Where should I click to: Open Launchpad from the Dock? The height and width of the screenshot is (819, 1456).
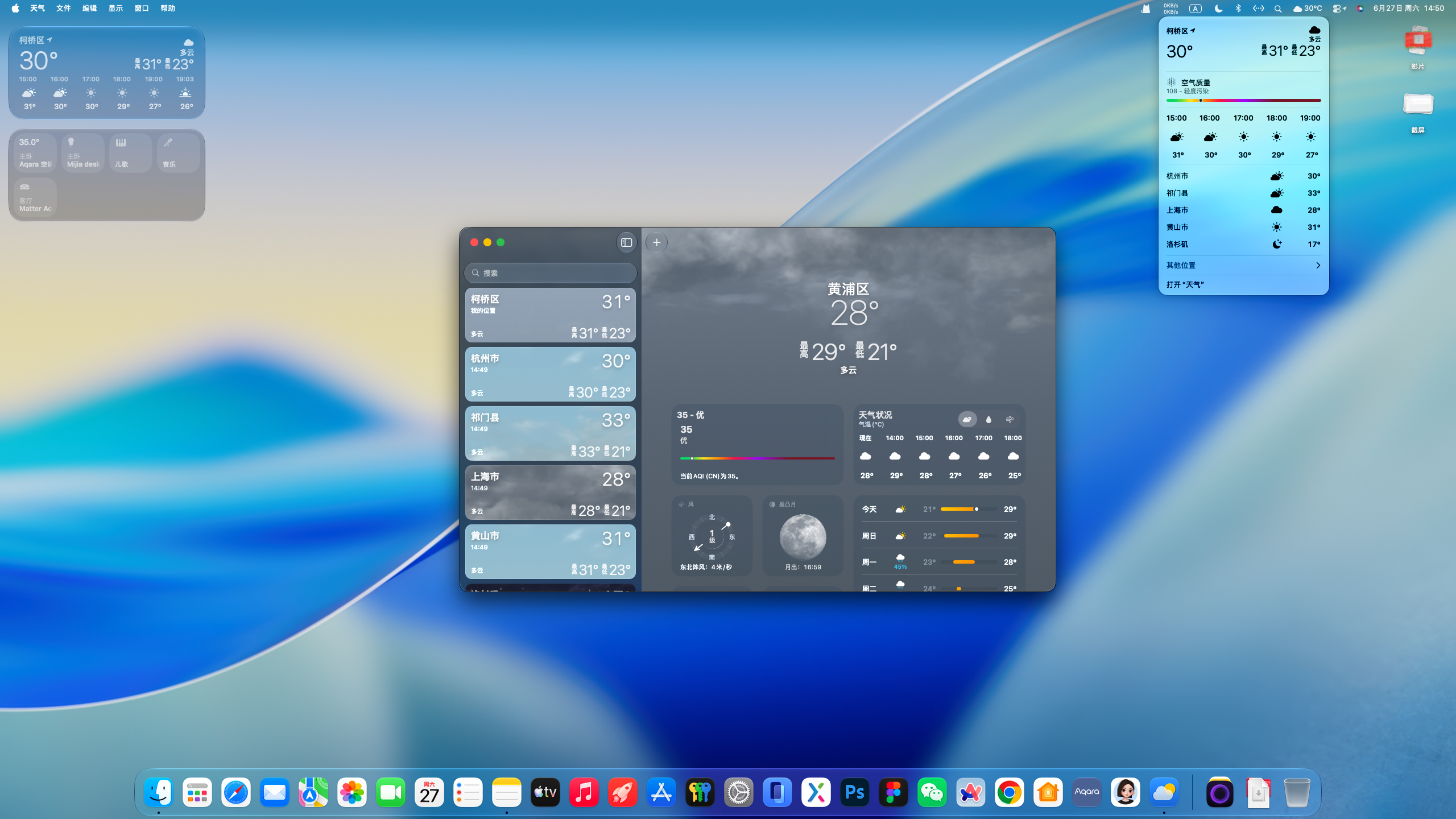click(197, 792)
